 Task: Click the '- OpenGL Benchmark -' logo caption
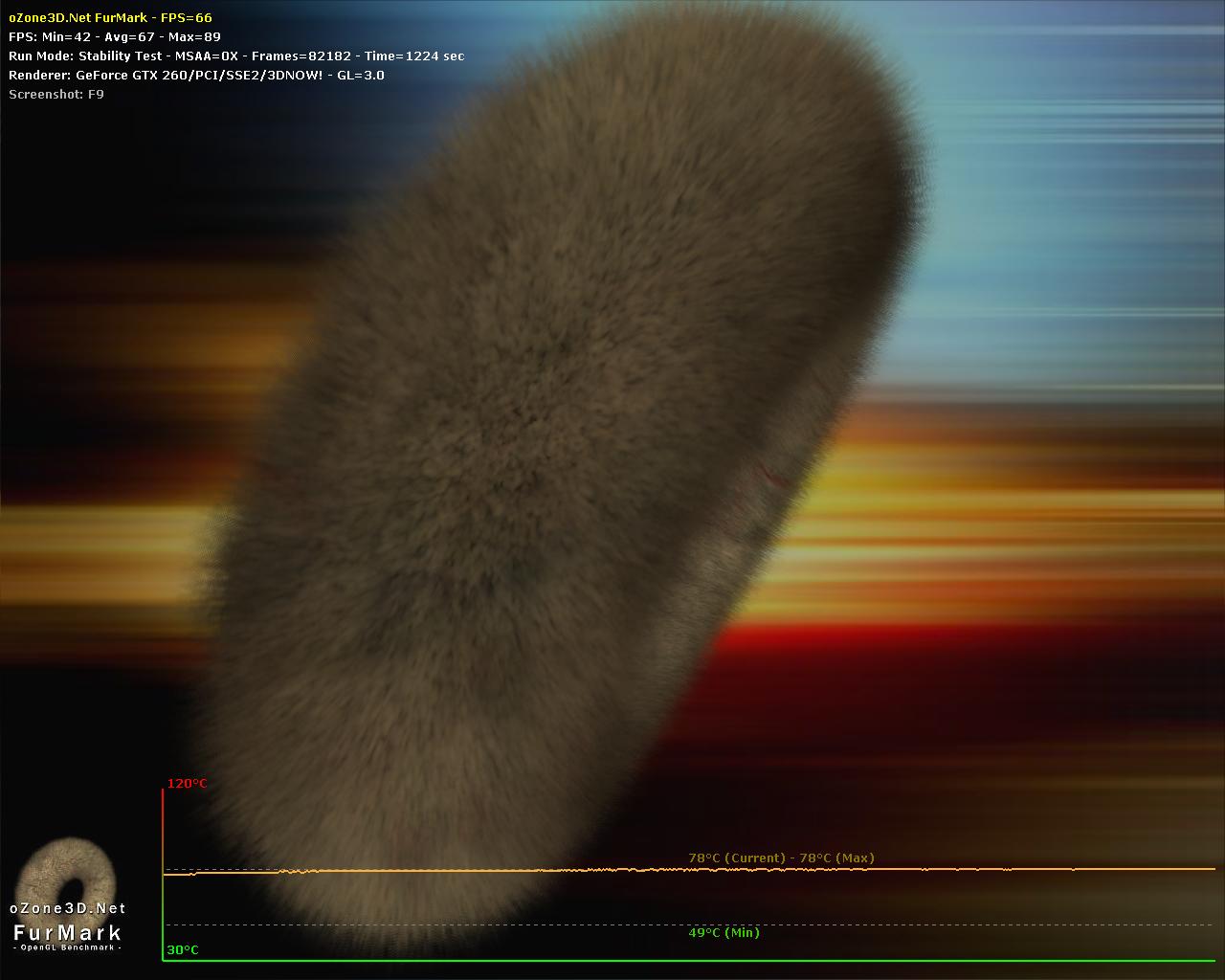tap(68, 947)
